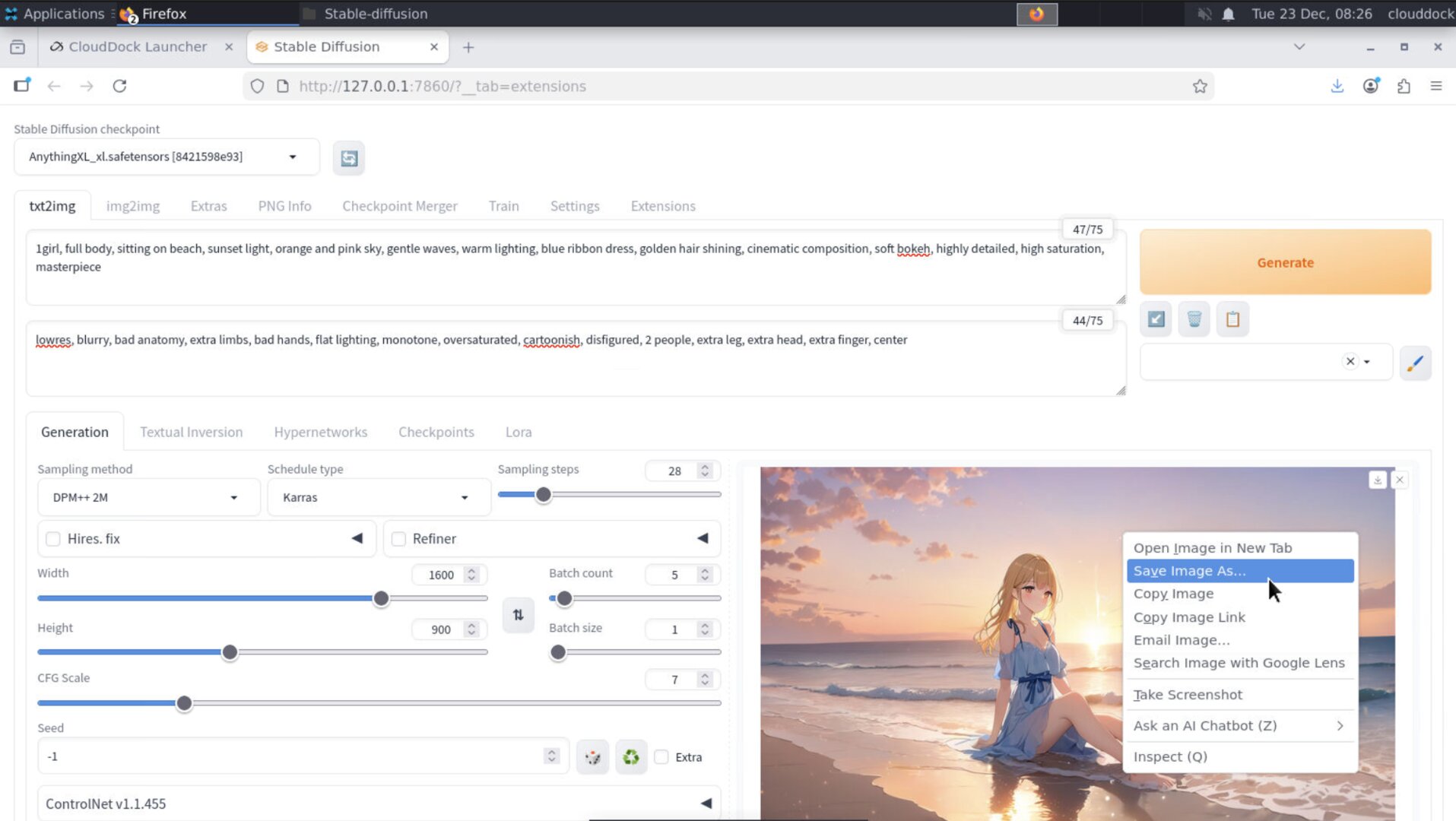The height and width of the screenshot is (821, 1456).
Task: Click the Generate button
Action: click(x=1284, y=262)
